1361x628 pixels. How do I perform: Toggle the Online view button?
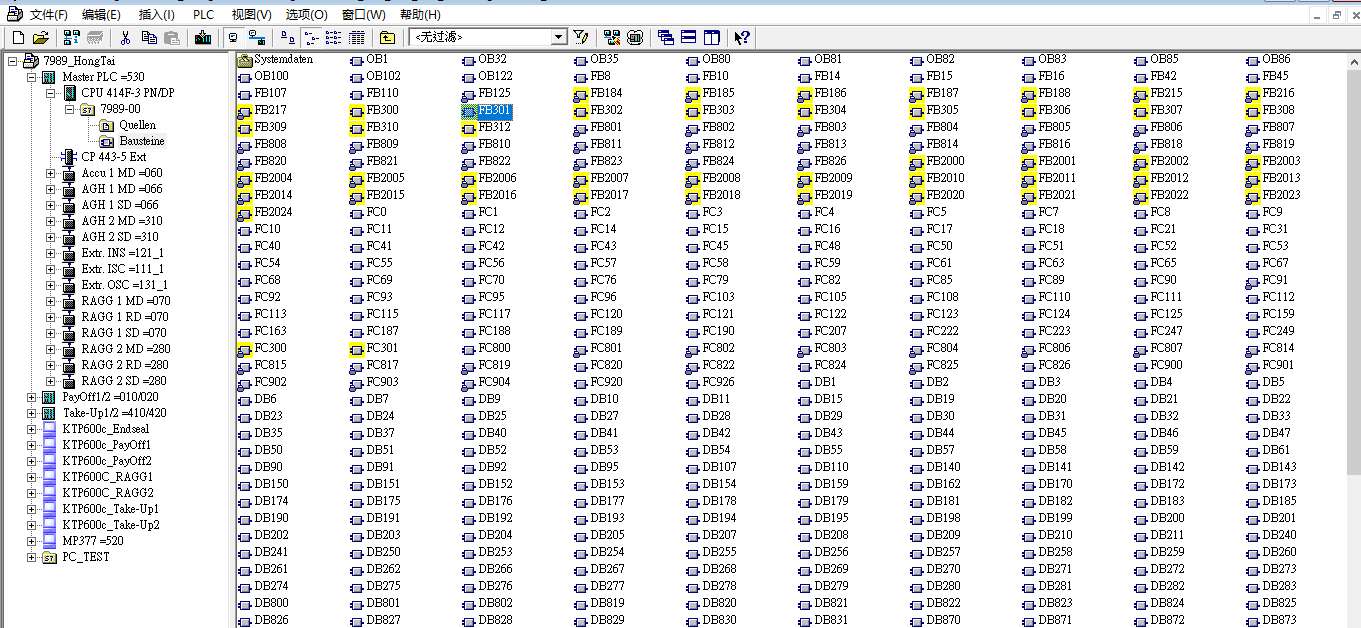(233, 38)
